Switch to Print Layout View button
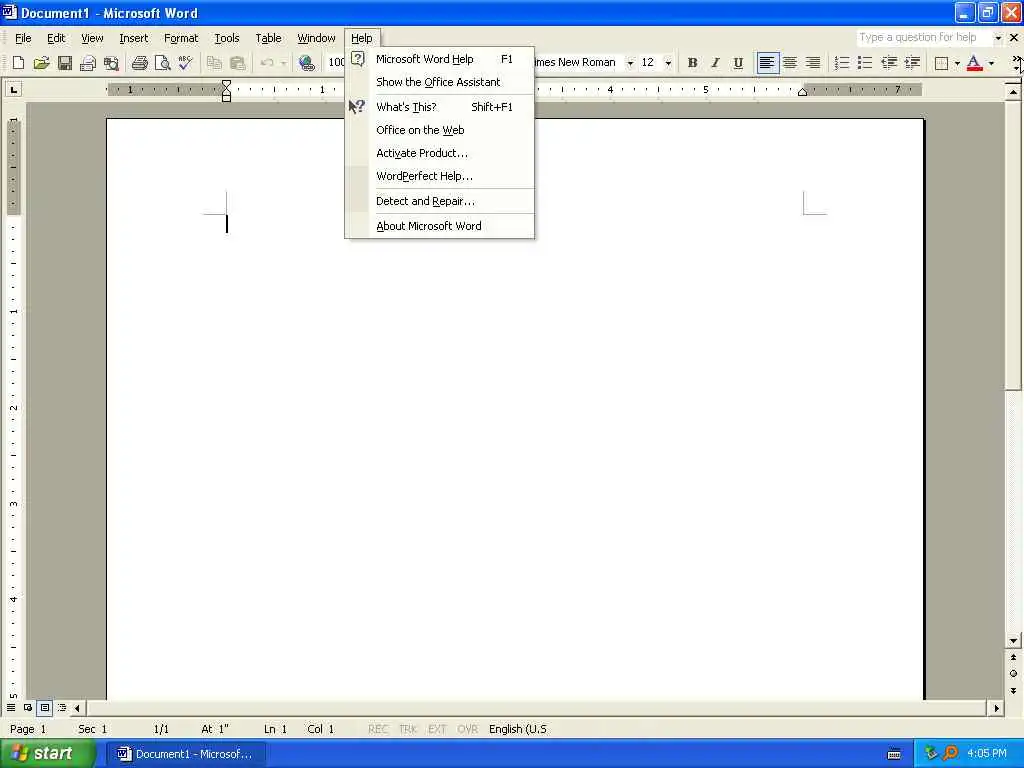The image size is (1024, 768). (x=44, y=708)
